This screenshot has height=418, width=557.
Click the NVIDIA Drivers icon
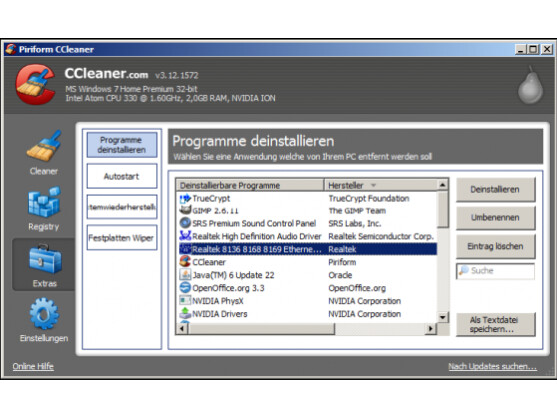point(185,314)
